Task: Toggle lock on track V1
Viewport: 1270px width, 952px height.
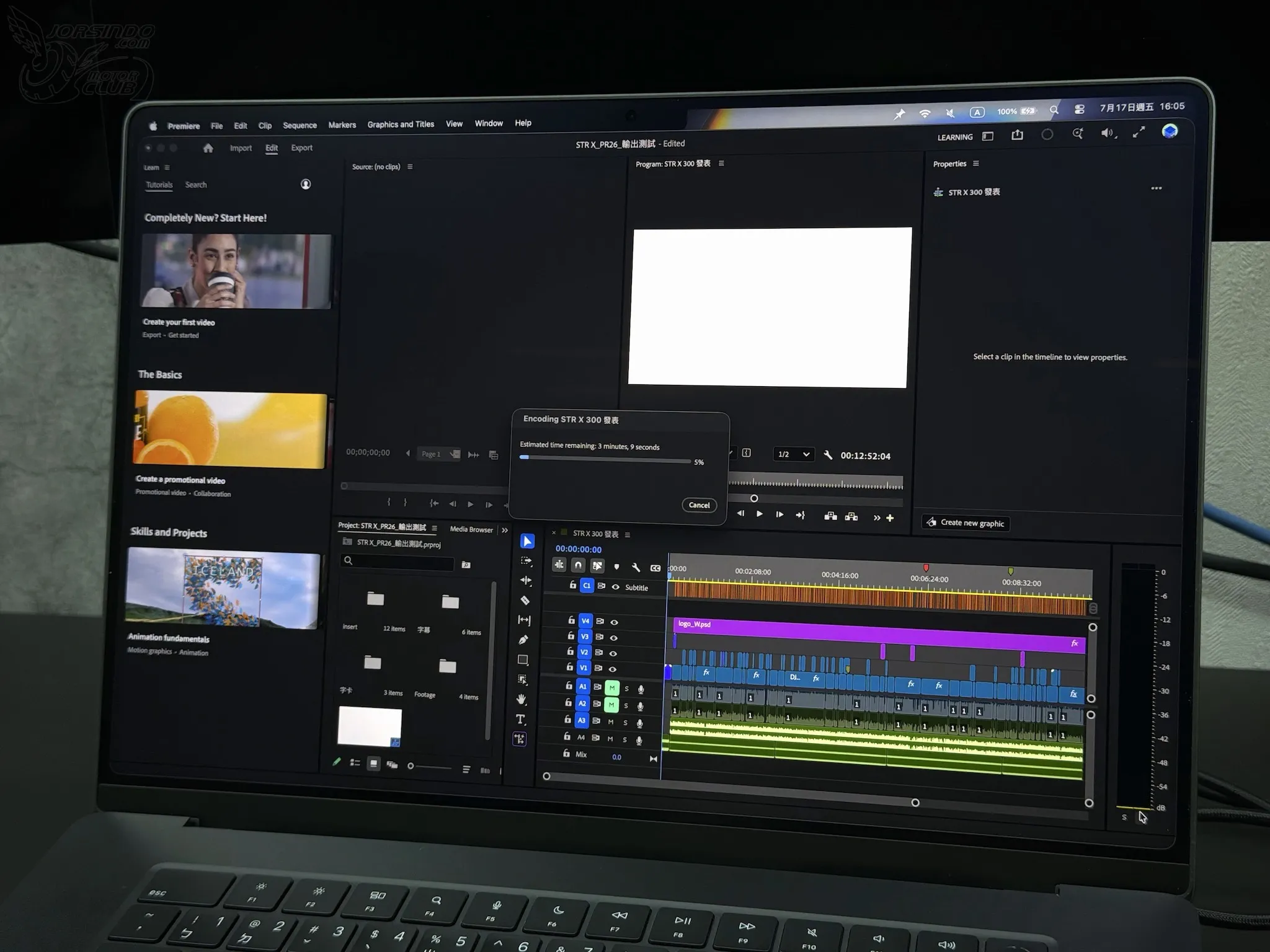Action: point(569,667)
